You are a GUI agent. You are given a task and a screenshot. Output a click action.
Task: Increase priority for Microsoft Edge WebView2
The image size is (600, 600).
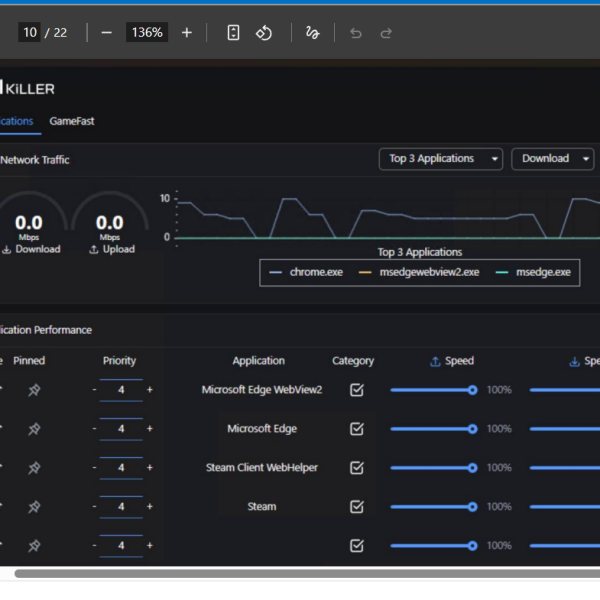150,390
